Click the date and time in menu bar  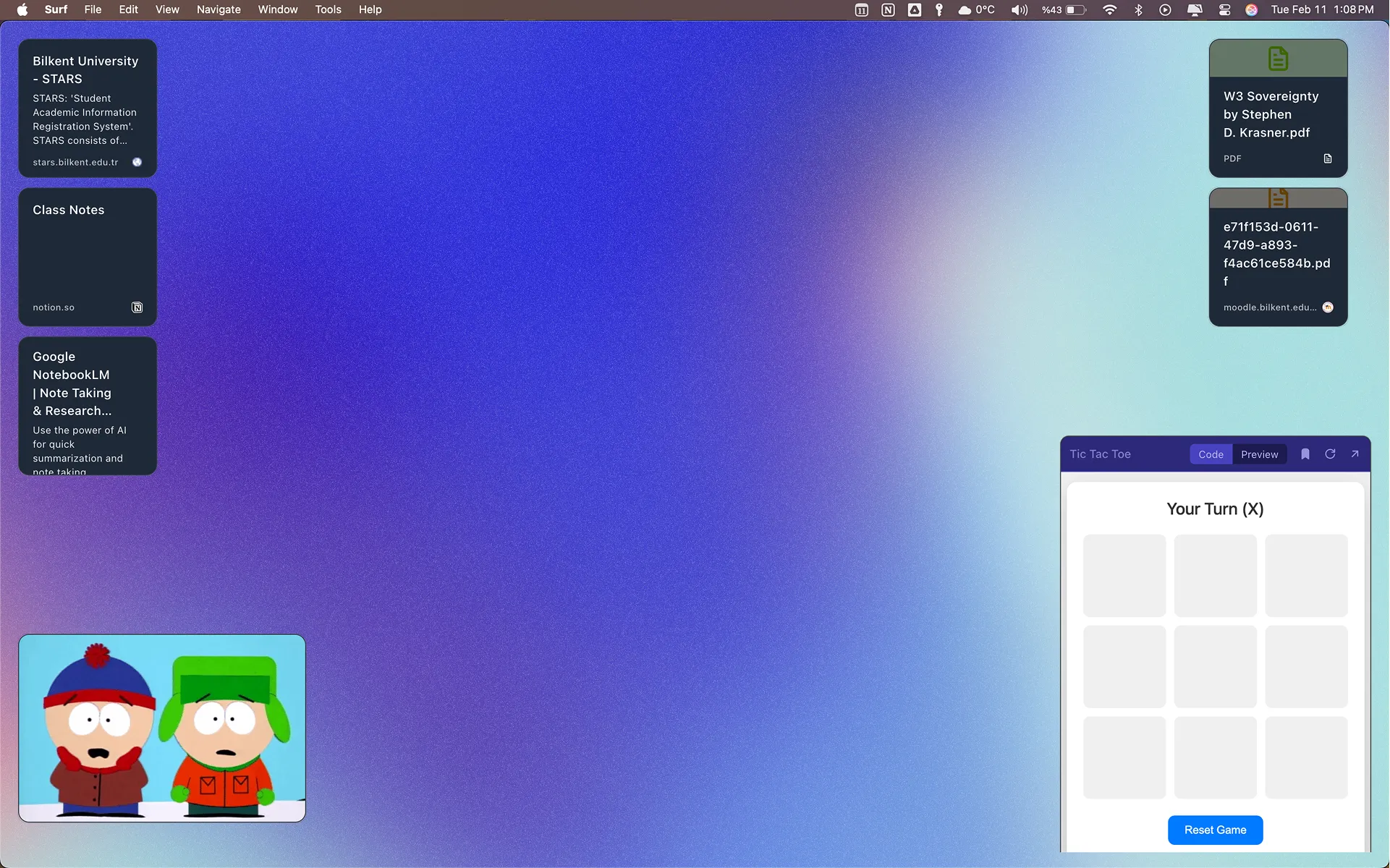(1322, 9)
